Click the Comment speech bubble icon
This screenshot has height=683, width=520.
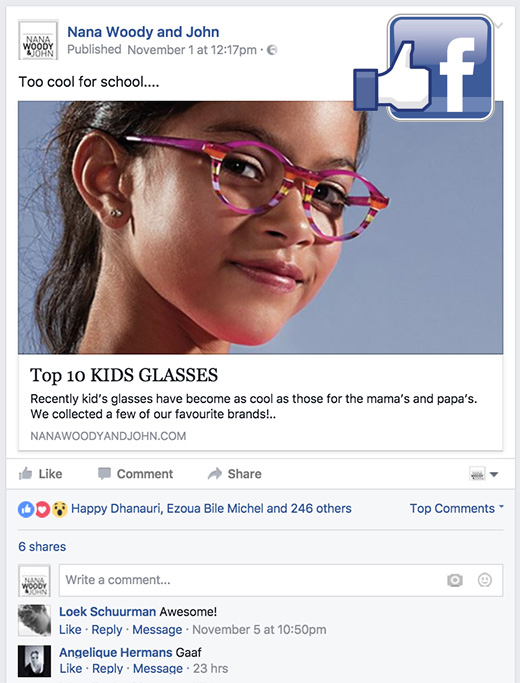[x=104, y=473]
